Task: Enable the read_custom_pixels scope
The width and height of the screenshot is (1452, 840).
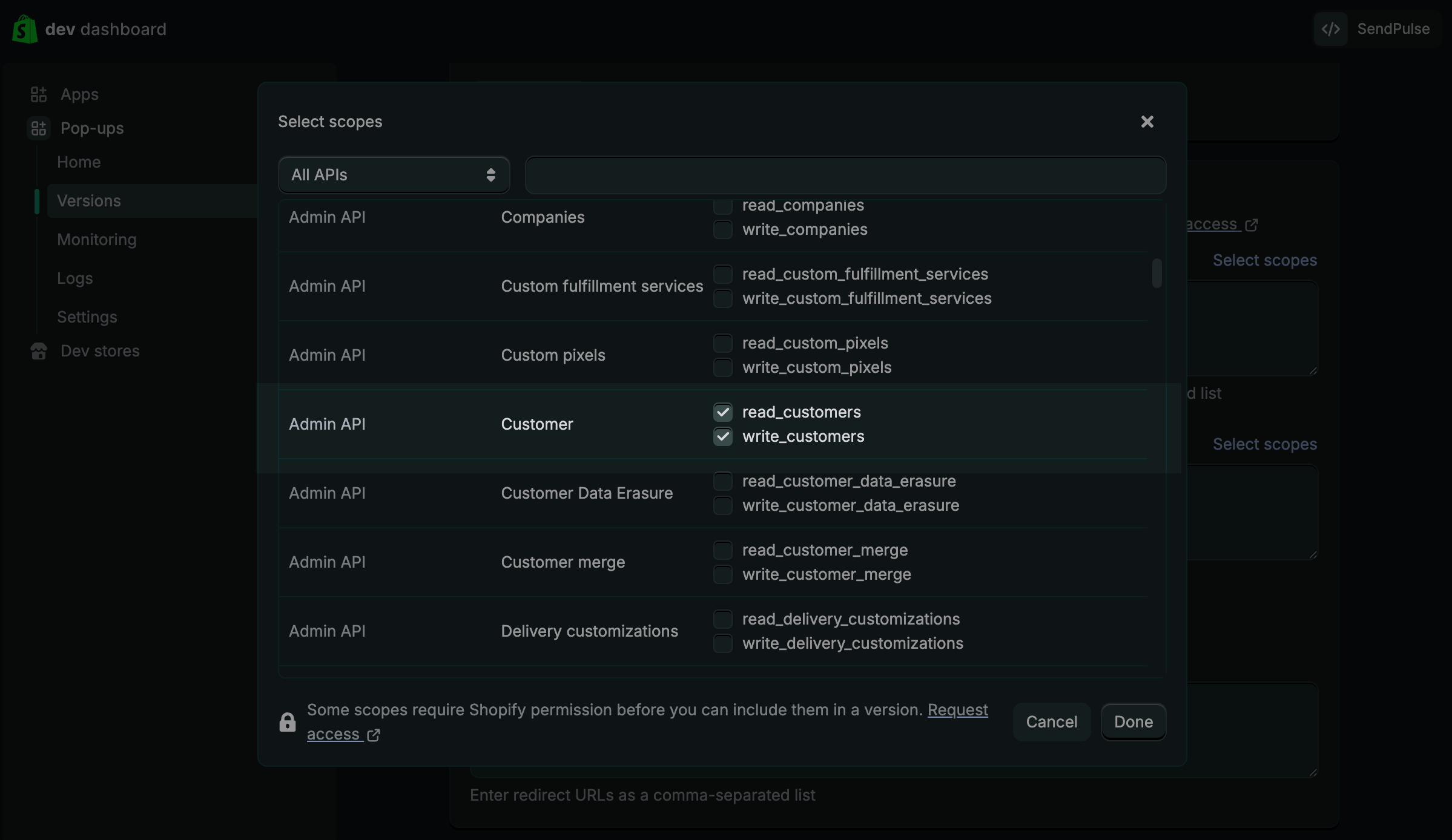Action: click(x=723, y=343)
